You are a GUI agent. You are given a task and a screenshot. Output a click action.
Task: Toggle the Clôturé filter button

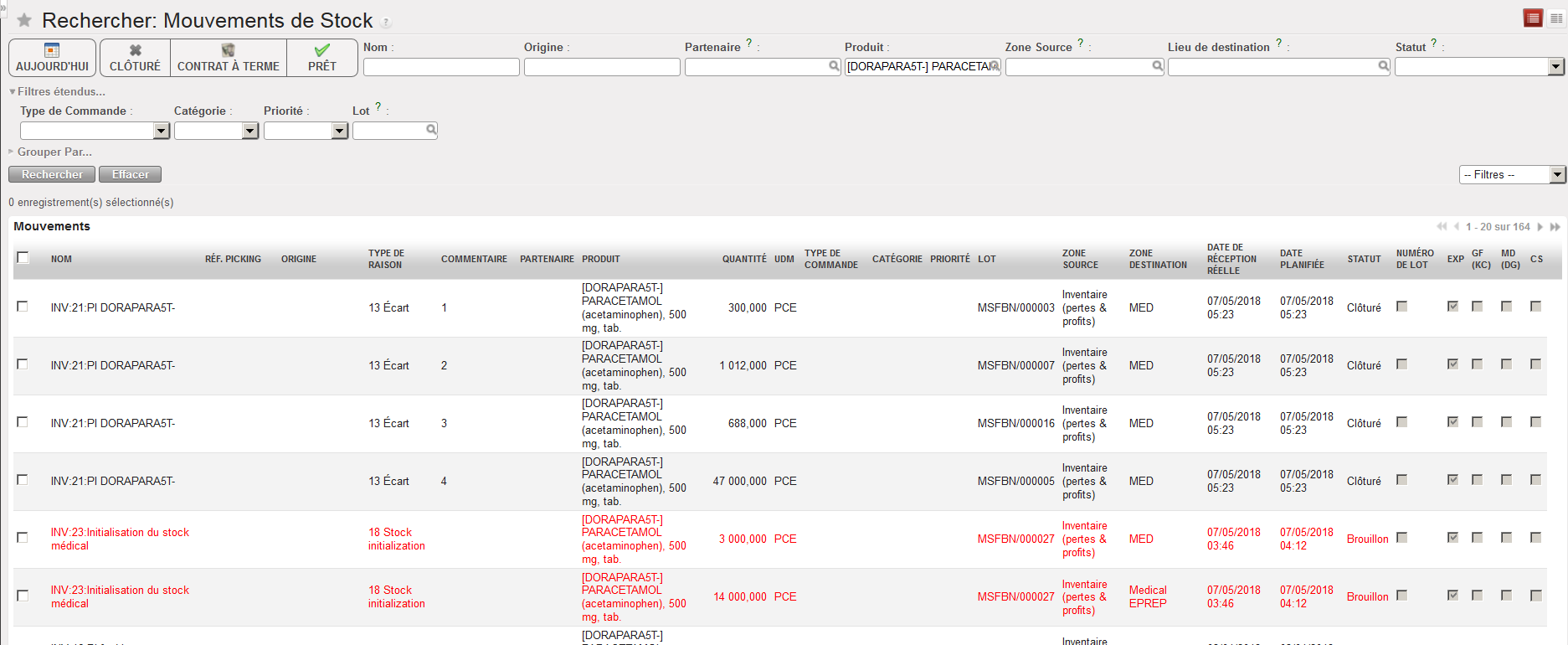tap(135, 58)
